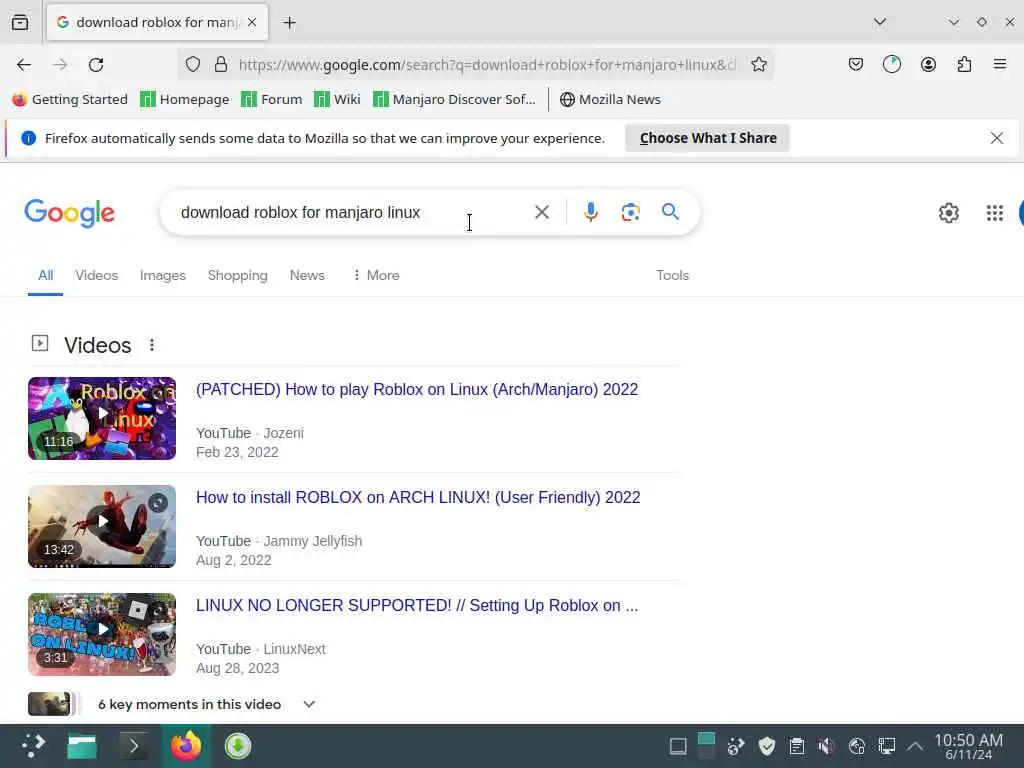Bookmark this page with the star
The image size is (1024, 768).
coord(758,65)
